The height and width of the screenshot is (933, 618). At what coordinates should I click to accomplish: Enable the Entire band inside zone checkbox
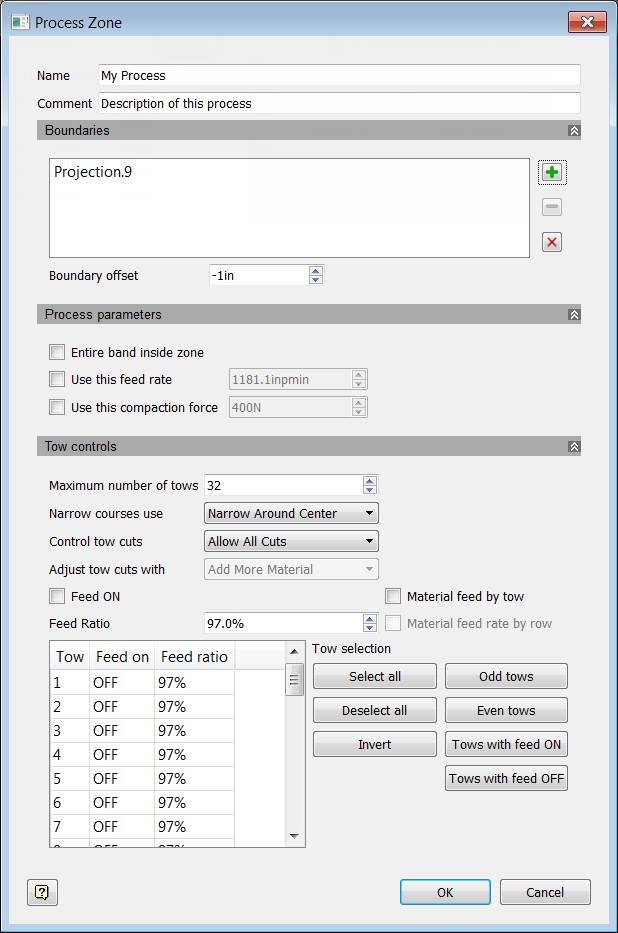(x=57, y=352)
